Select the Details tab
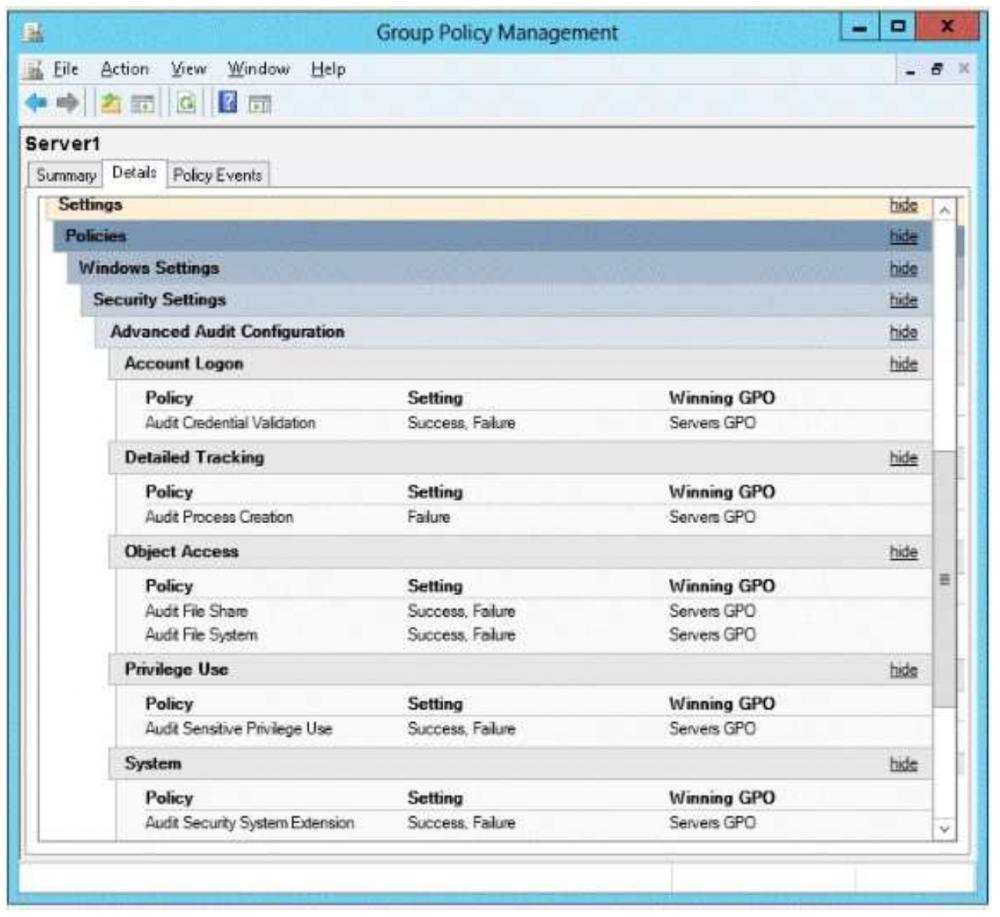 pos(135,173)
